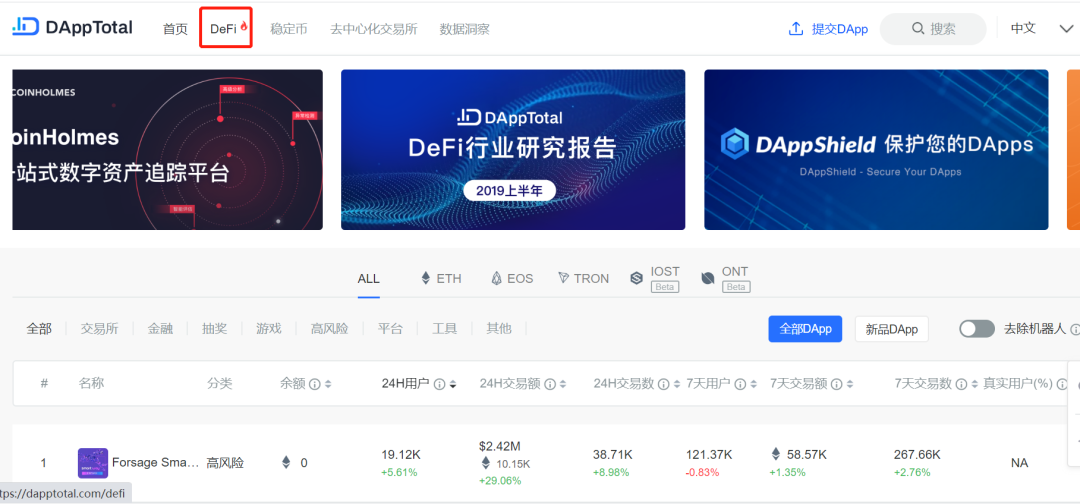Image resolution: width=1080 pixels, height=504 pixels.
Task: Click info icon next to 24H交易数
Action: tap(663, 384)
